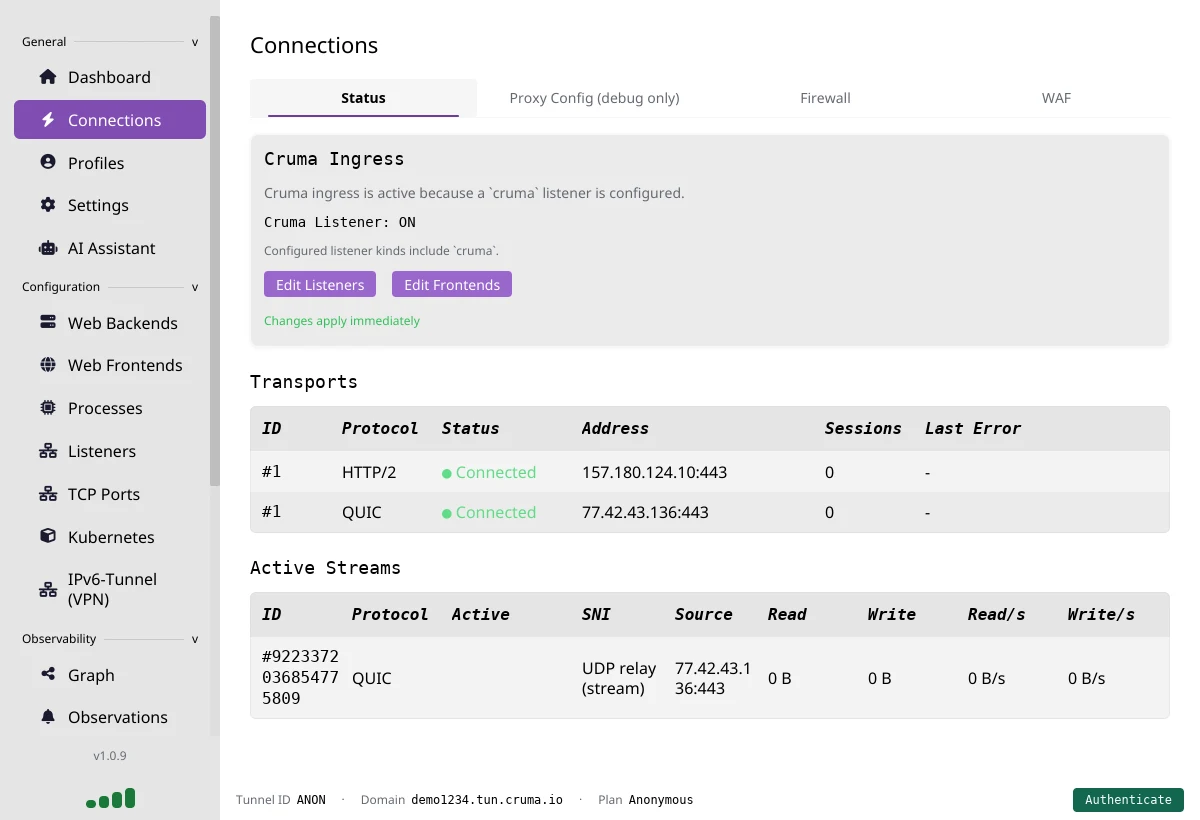Click the active stream ID starting #9223372
Viewport: 1200px width, 820px height.
(300, 678)
